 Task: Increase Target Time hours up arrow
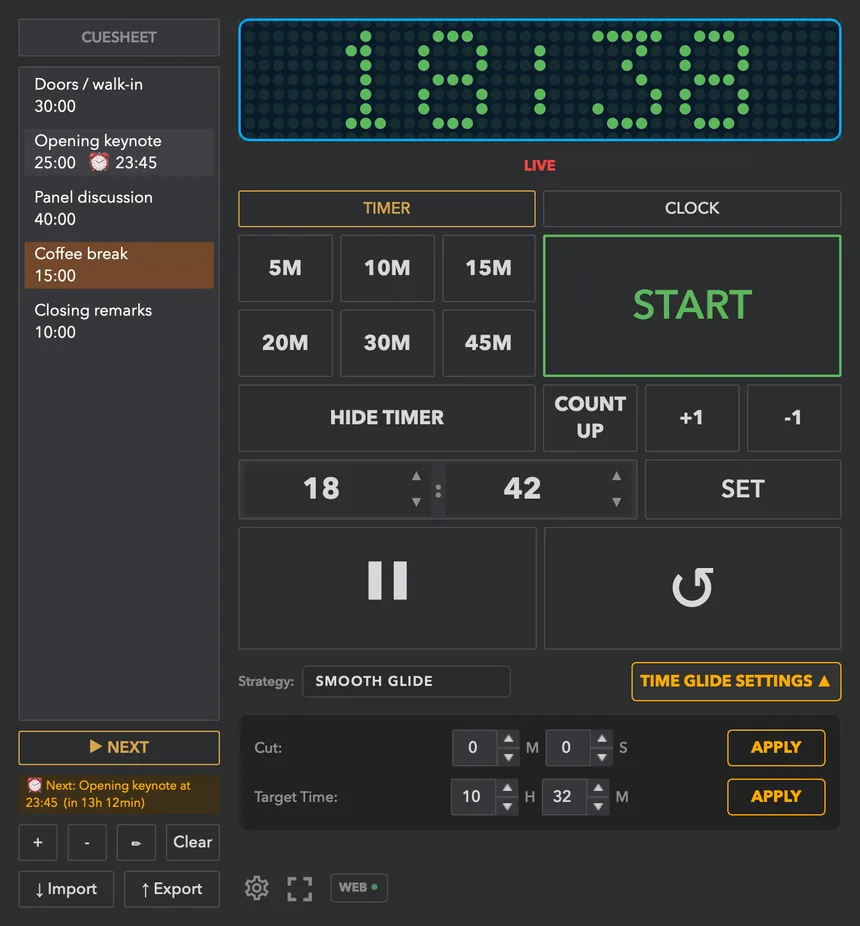coord(507,788)
